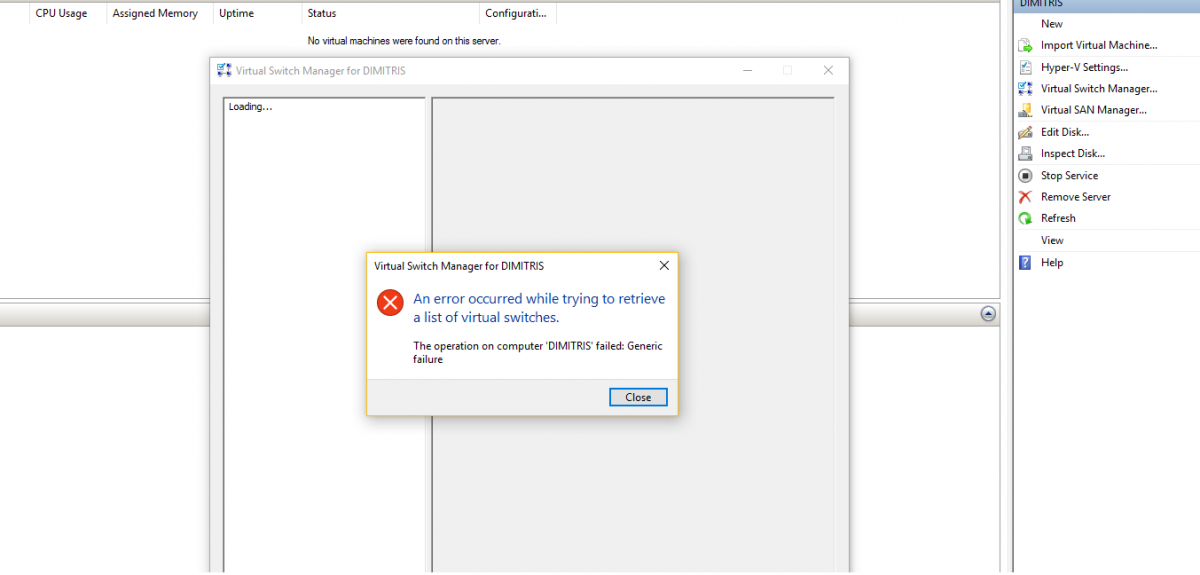
Task: Click the Hyper-V Settings icon
Action: tap(1024, 67)
